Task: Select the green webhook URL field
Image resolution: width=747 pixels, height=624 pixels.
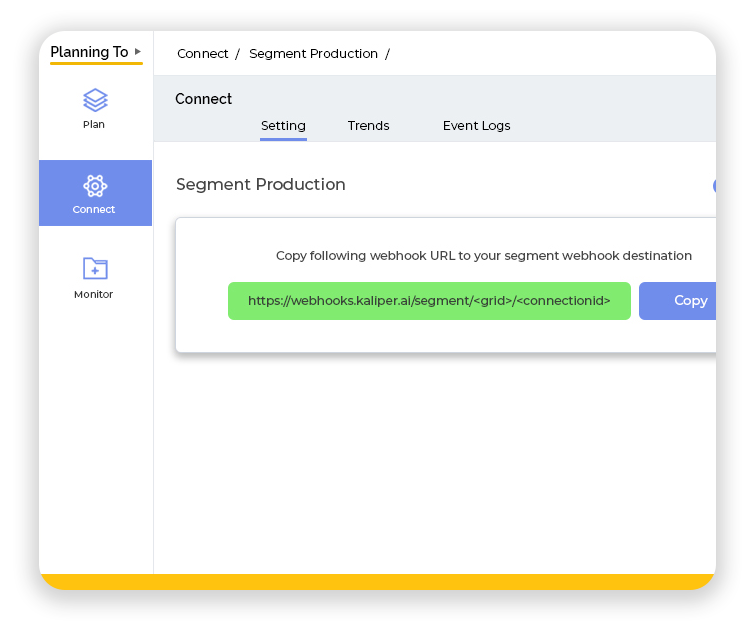Action: click(x=429, y=301)
